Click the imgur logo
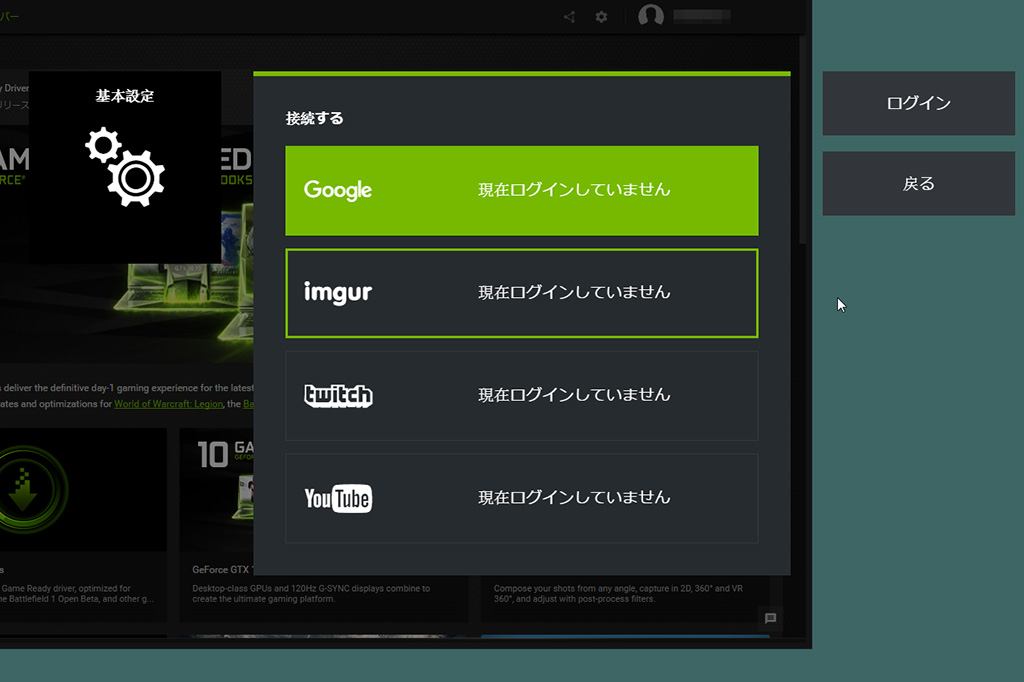1024x682 pixels. pyautogui.click(x=338, y=293)
